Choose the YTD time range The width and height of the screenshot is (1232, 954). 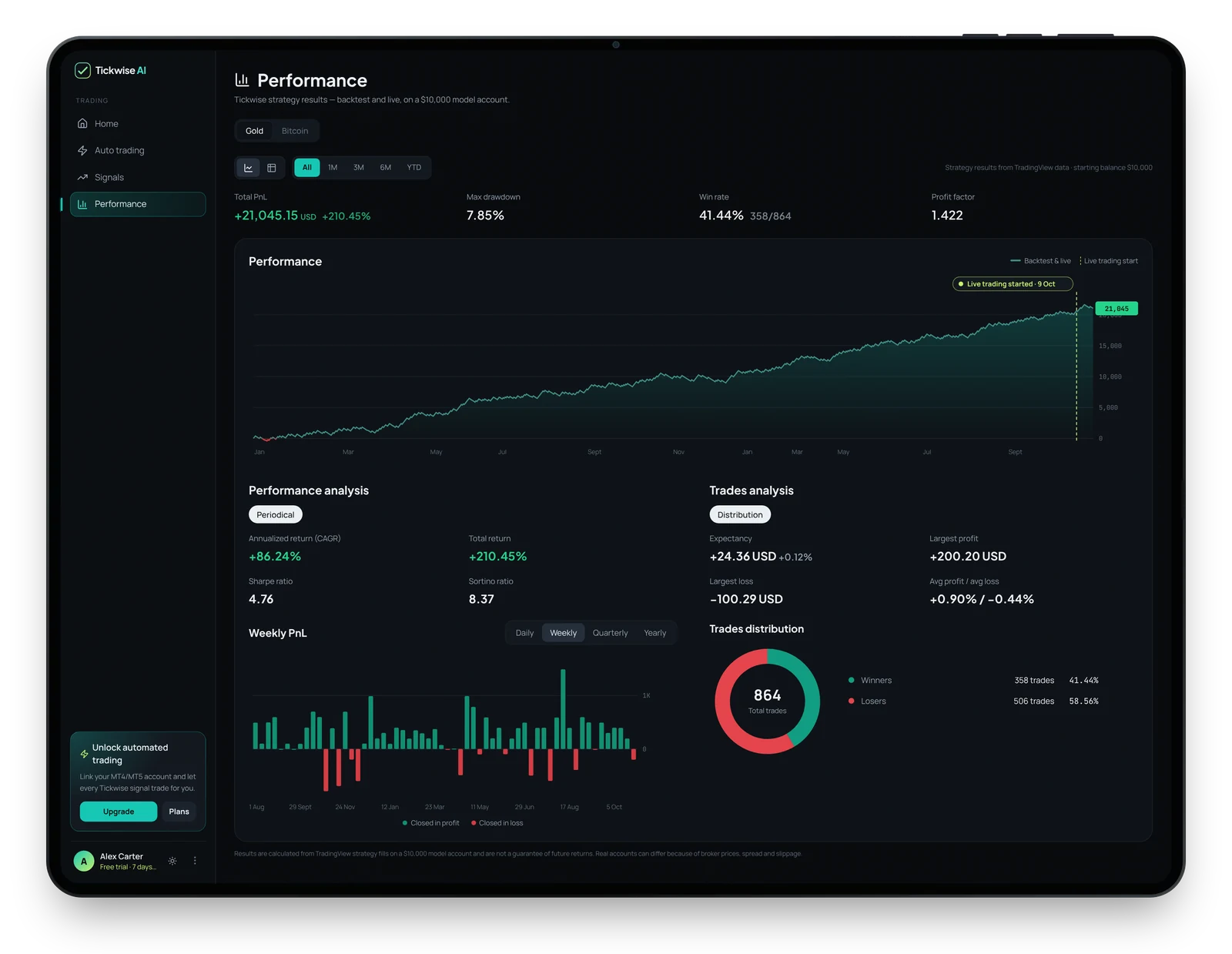click(x=414, y=167)
